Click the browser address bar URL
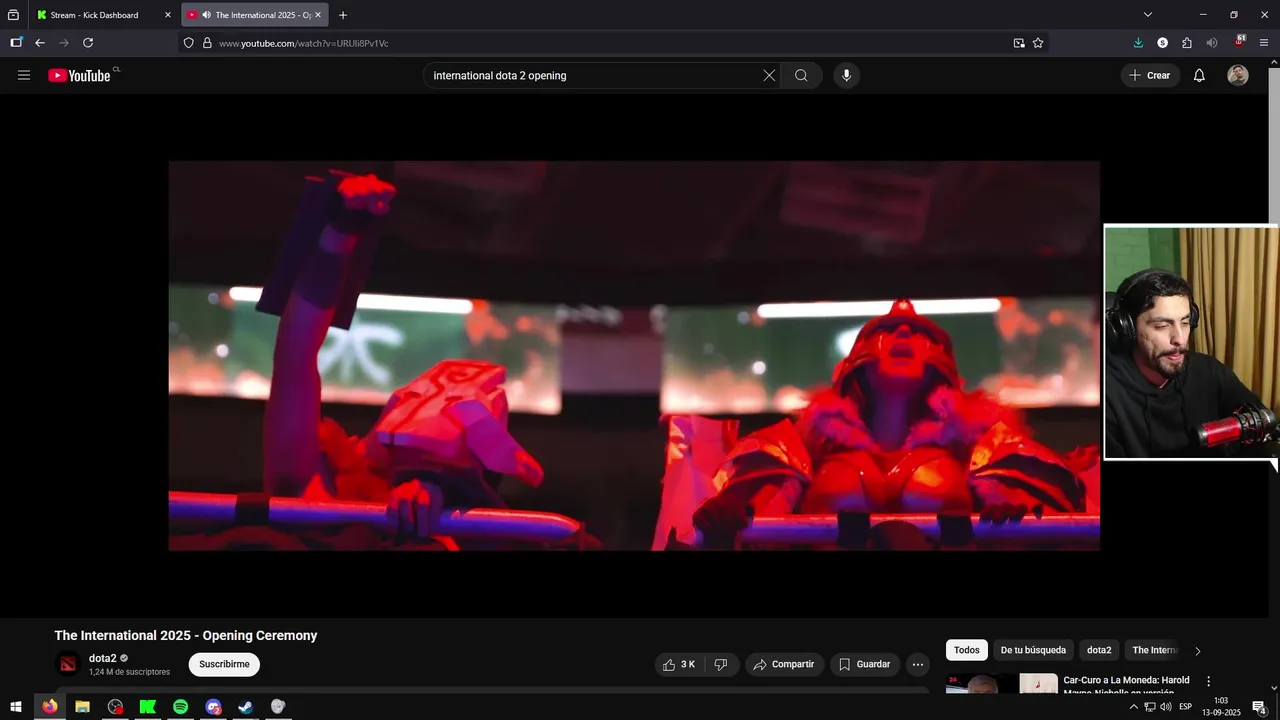Screen dimensions: 1280x720 [304, 43]
